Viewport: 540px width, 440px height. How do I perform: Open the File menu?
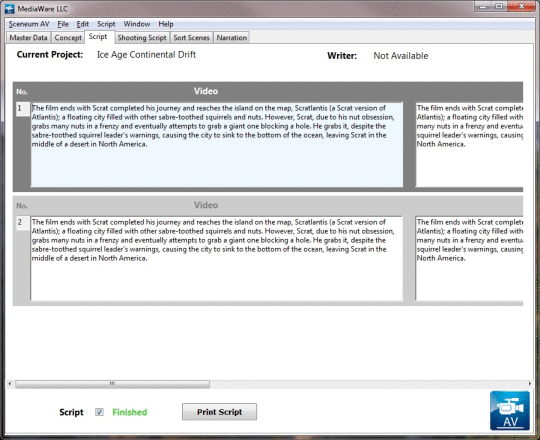pyautogui.click(x=63, y=24)
